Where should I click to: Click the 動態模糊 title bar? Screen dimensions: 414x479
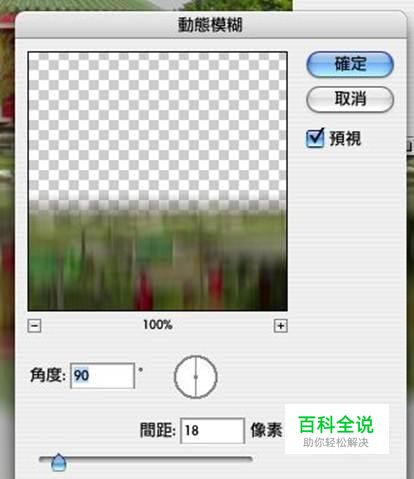point(211,25)
